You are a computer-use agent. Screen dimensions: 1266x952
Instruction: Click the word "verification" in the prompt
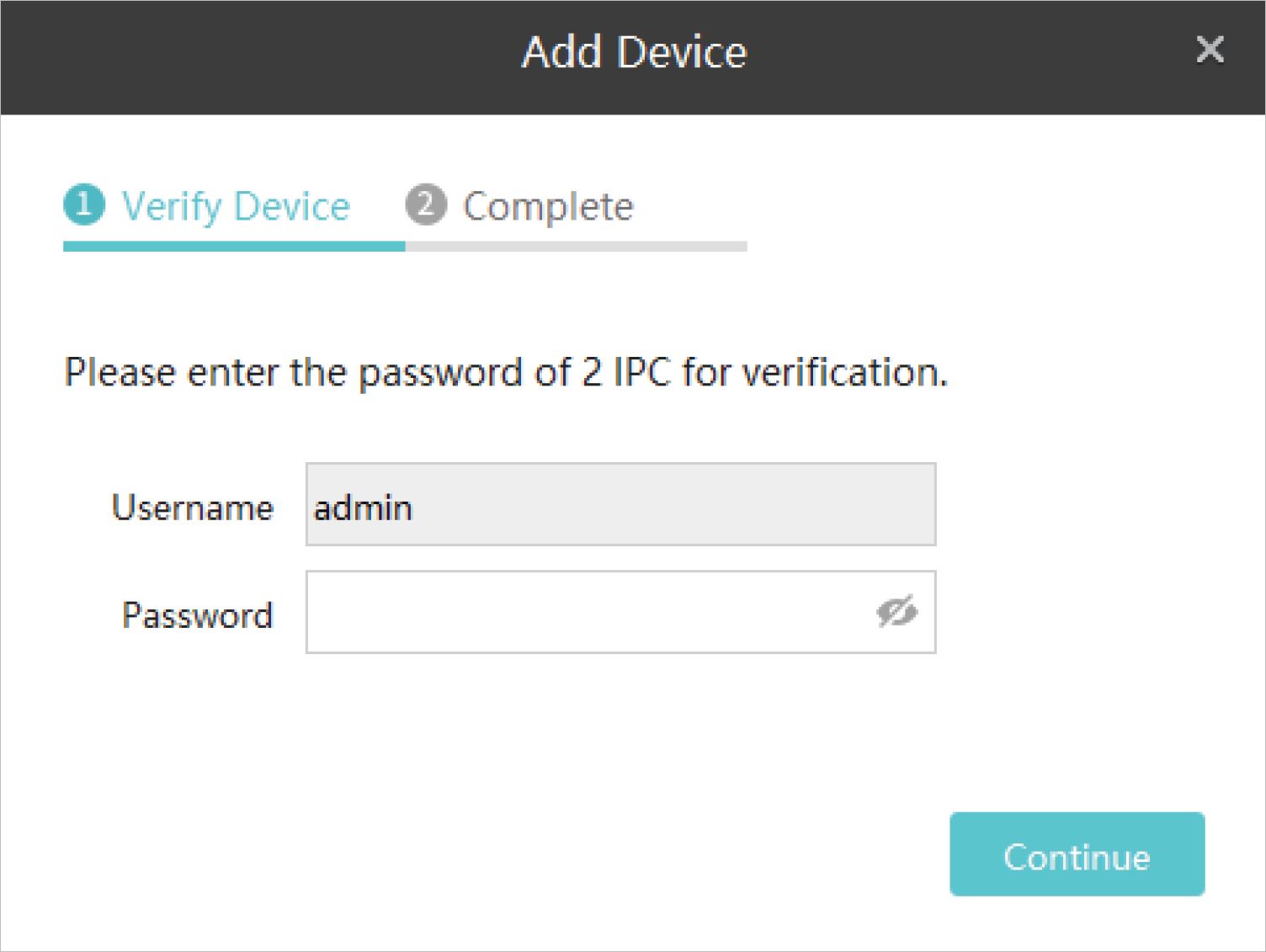point(843,372)
